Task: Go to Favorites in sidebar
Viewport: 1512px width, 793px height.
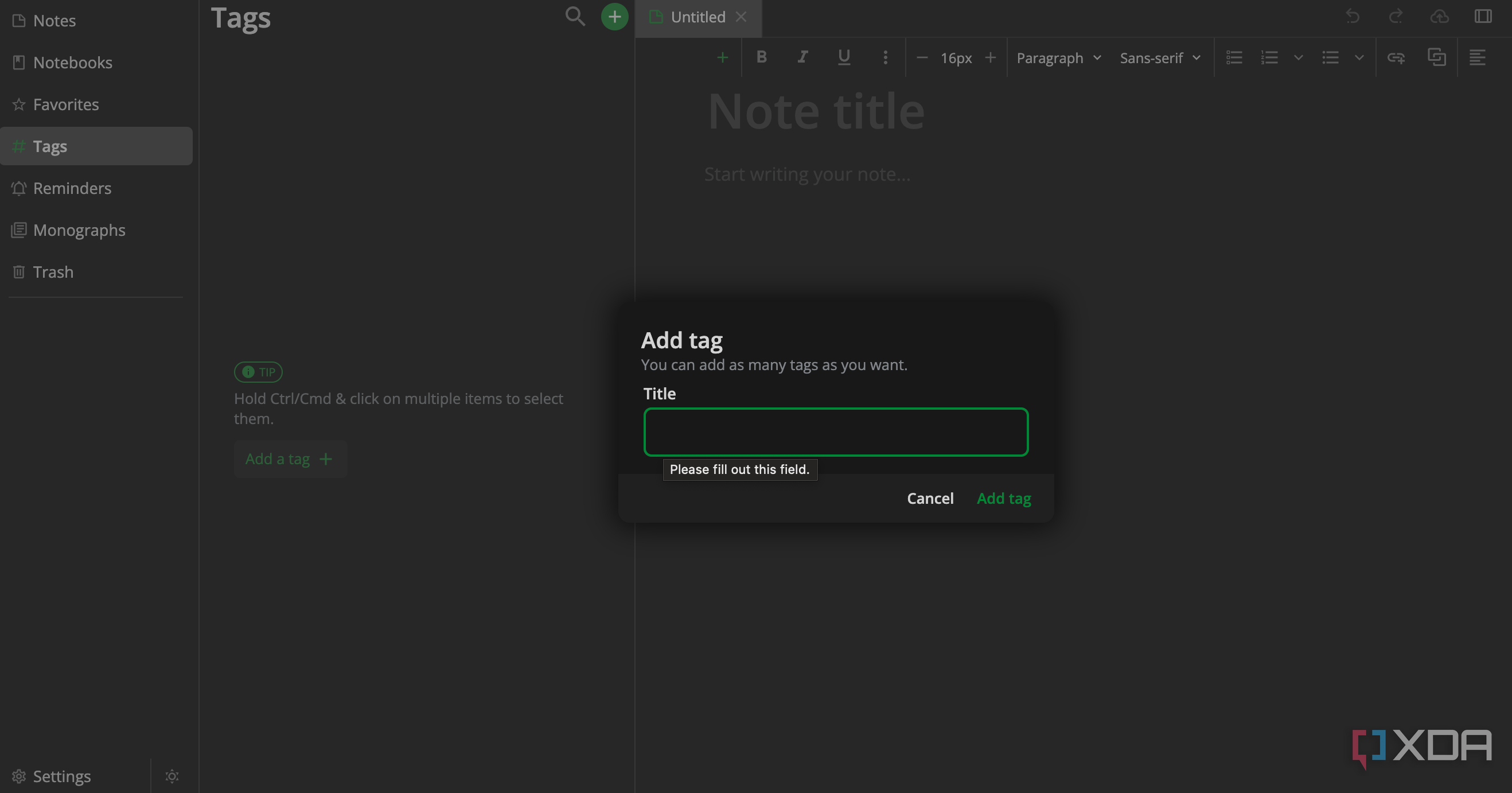Action: click(96, 104)
